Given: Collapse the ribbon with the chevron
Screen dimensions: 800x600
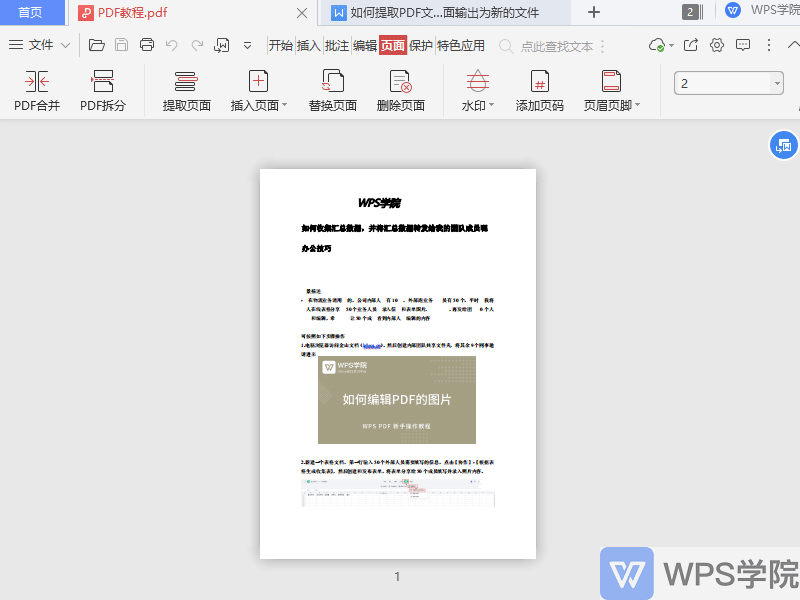Looking at the screenshot, I should coord(793,45).
